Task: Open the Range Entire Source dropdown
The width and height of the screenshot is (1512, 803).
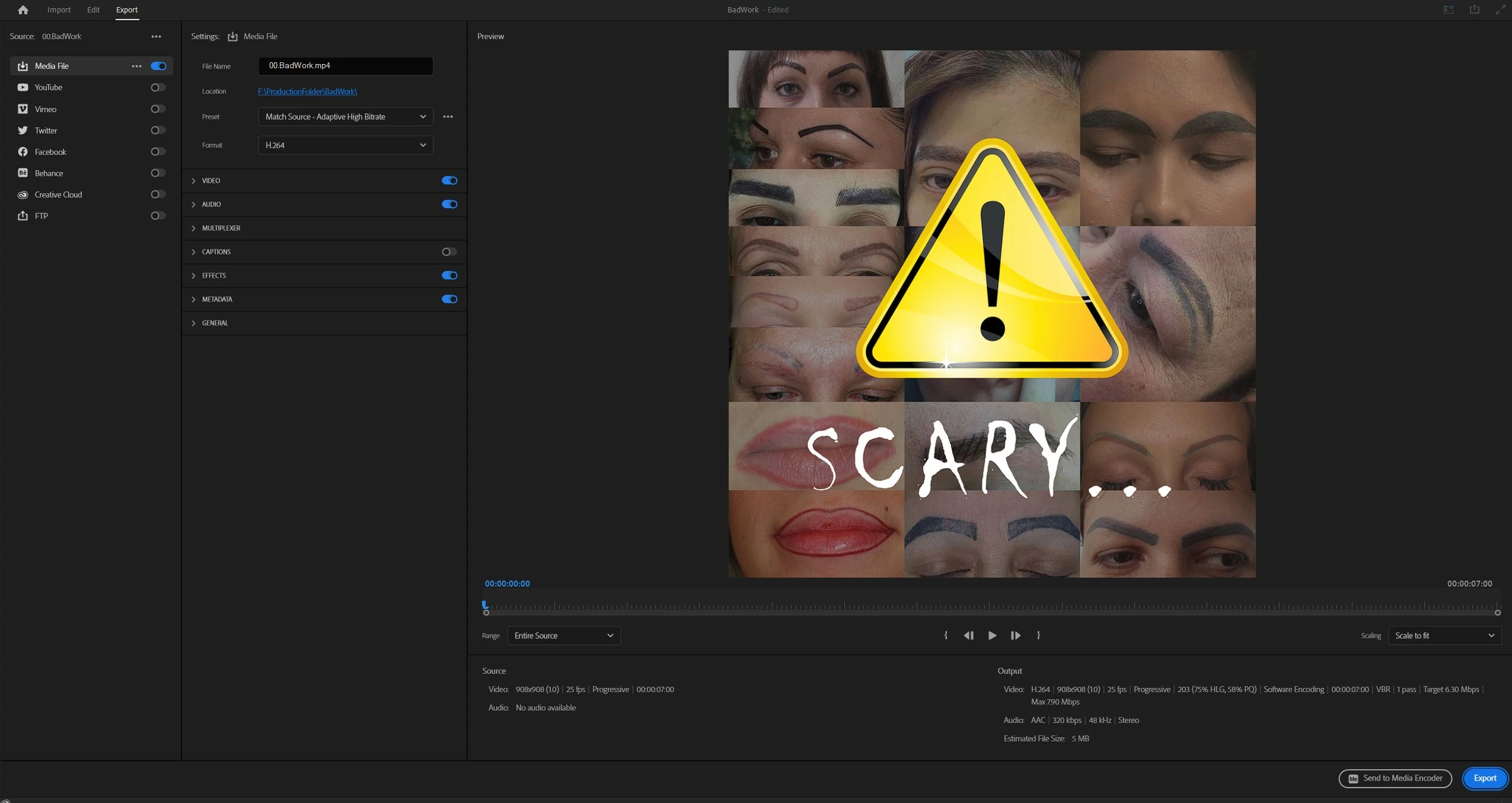Action: click(563, 635)
